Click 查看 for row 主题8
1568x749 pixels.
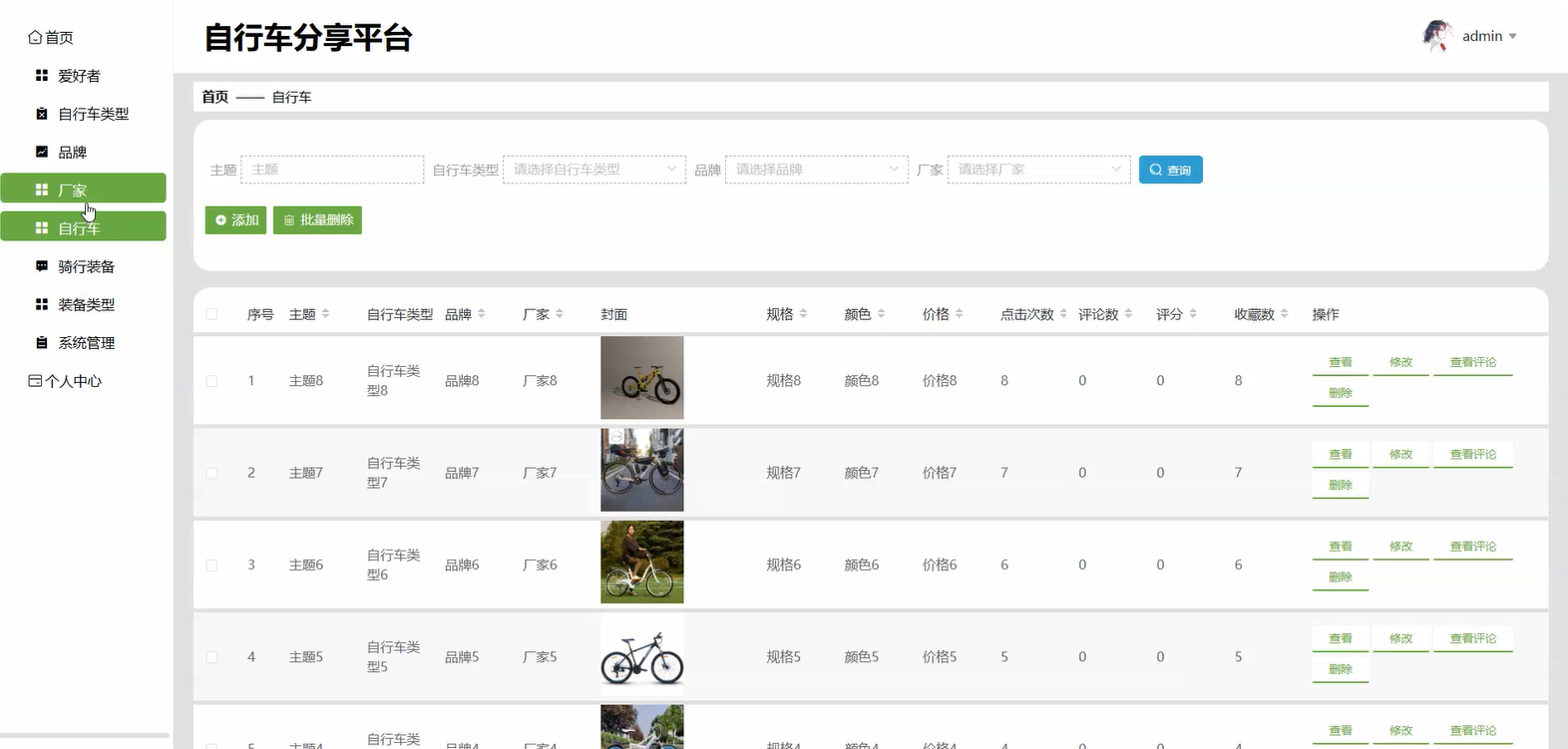(1341, 363)
